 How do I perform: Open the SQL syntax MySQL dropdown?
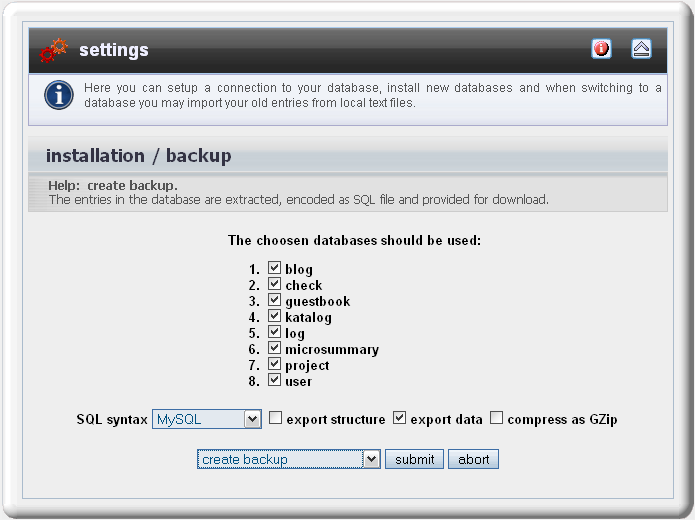(x=207, y=419)
